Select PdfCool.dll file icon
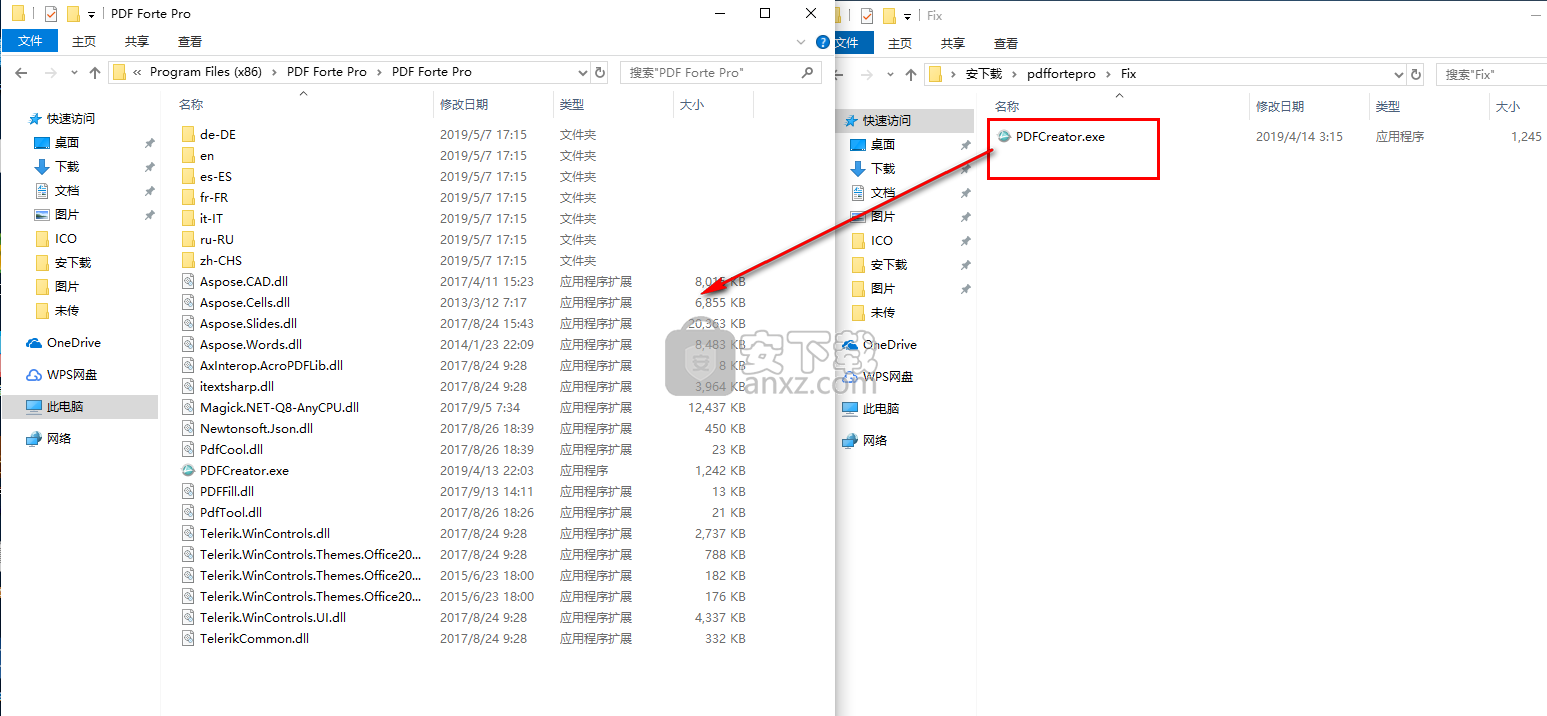 [189, 449]
